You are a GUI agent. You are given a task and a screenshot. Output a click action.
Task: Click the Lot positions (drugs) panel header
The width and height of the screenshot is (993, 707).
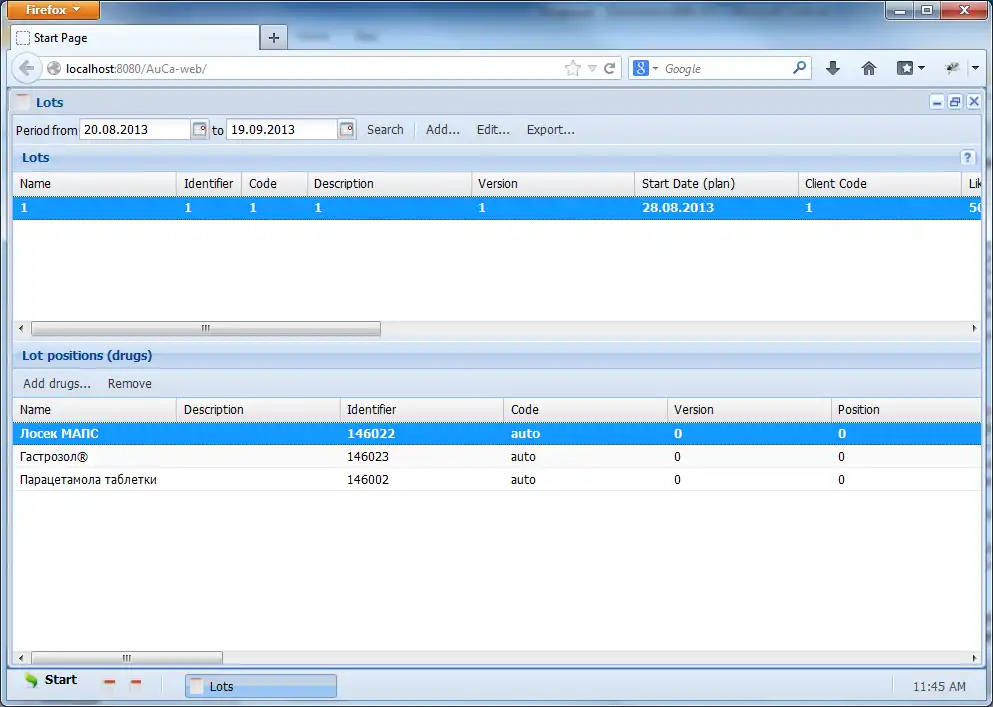pyautogui.click(x=497, y=355)
